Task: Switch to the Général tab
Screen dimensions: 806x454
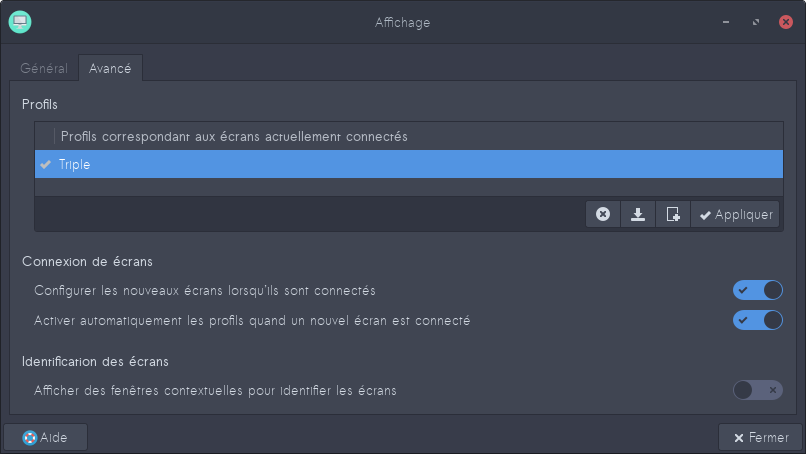Action: tap(44, 69)
